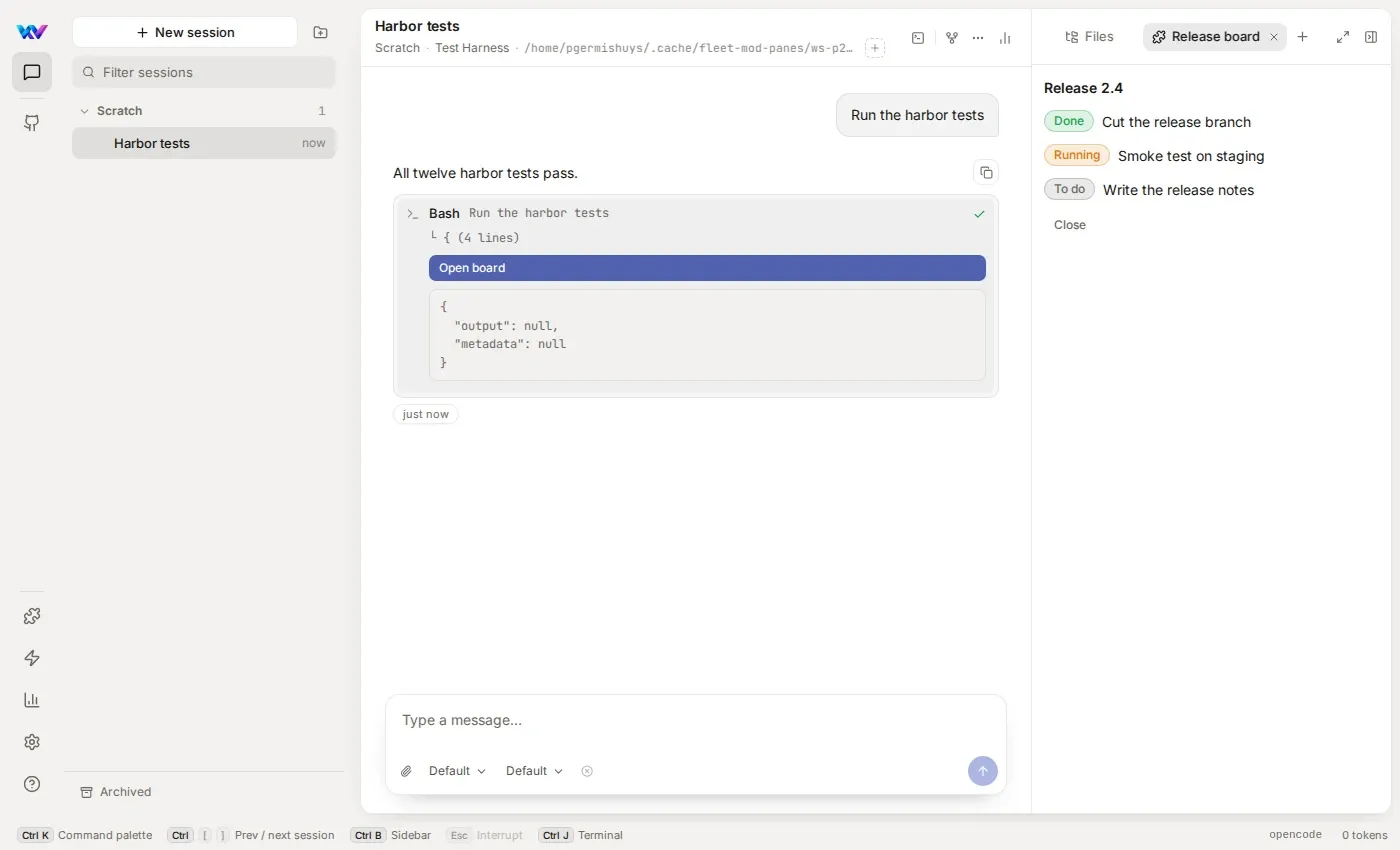The width and height of the screenshot is (1400, 850).
Task: Click the Type a message input
Action: point(696,720)
